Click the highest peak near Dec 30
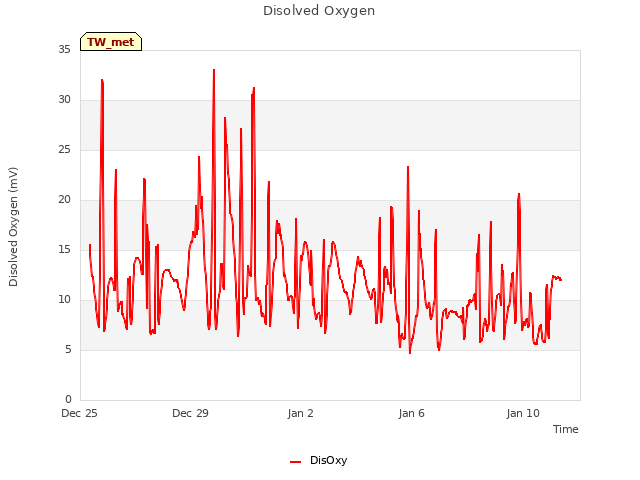Viewport: 640px width, 480px height. [x=214, y=70]
